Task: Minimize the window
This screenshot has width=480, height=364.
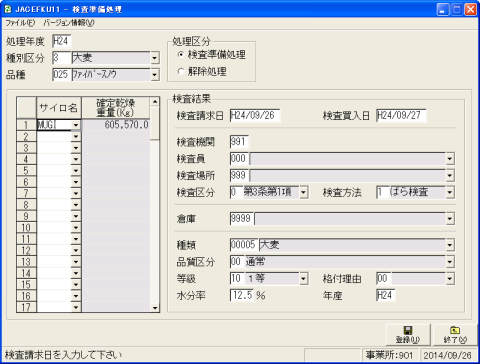Action: click(442, 9)
